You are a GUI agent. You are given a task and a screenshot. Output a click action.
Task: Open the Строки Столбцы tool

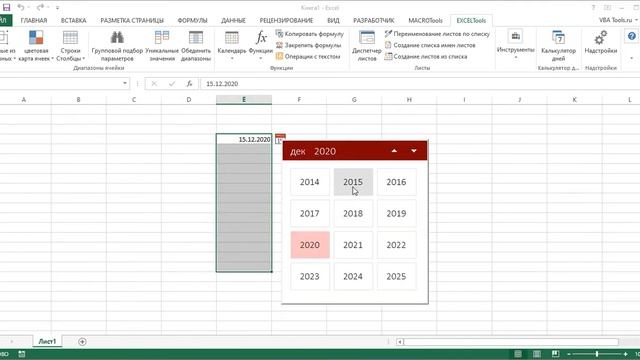click(70, 46)
